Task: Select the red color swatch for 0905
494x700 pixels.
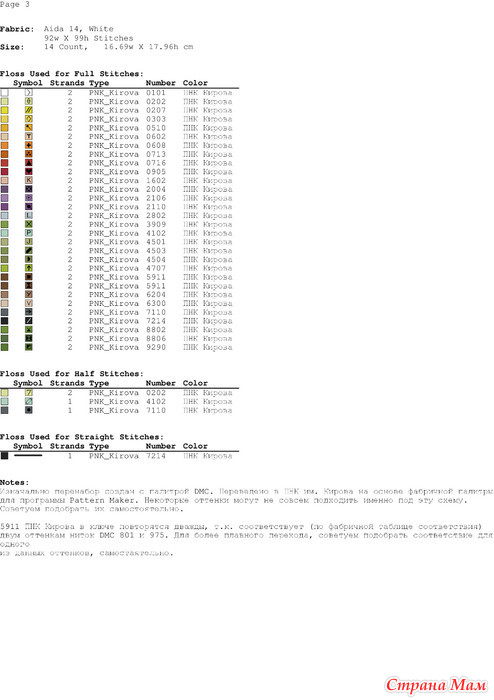Action: click(x=4, y=171)
